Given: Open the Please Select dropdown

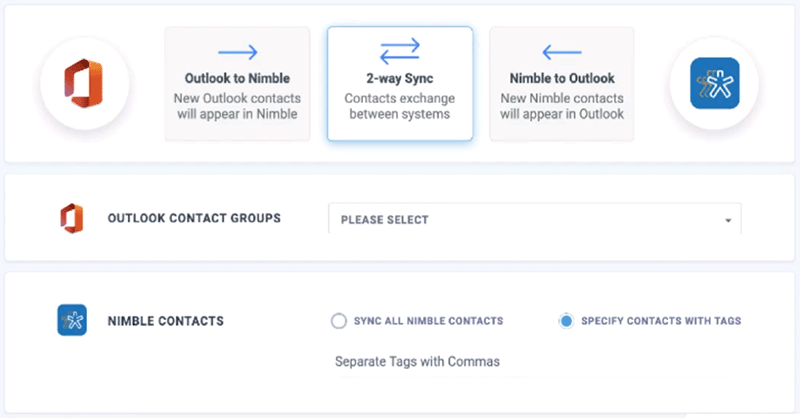Looking at the screenshot, I should tap(535, 219).
